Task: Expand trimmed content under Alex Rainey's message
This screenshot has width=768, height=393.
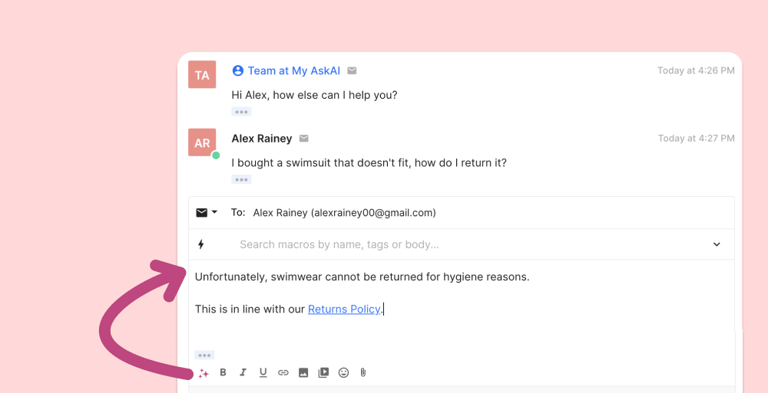Action: point(241,179)
